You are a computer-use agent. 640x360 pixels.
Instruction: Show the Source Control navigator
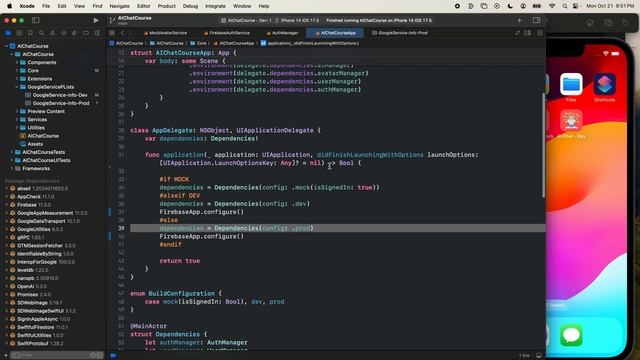pos(19,33)
